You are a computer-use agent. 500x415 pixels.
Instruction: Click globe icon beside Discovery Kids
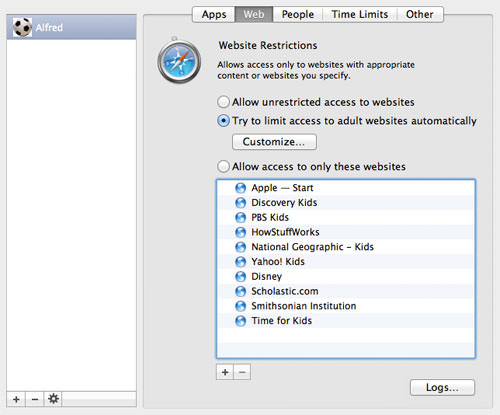[240, 203]
